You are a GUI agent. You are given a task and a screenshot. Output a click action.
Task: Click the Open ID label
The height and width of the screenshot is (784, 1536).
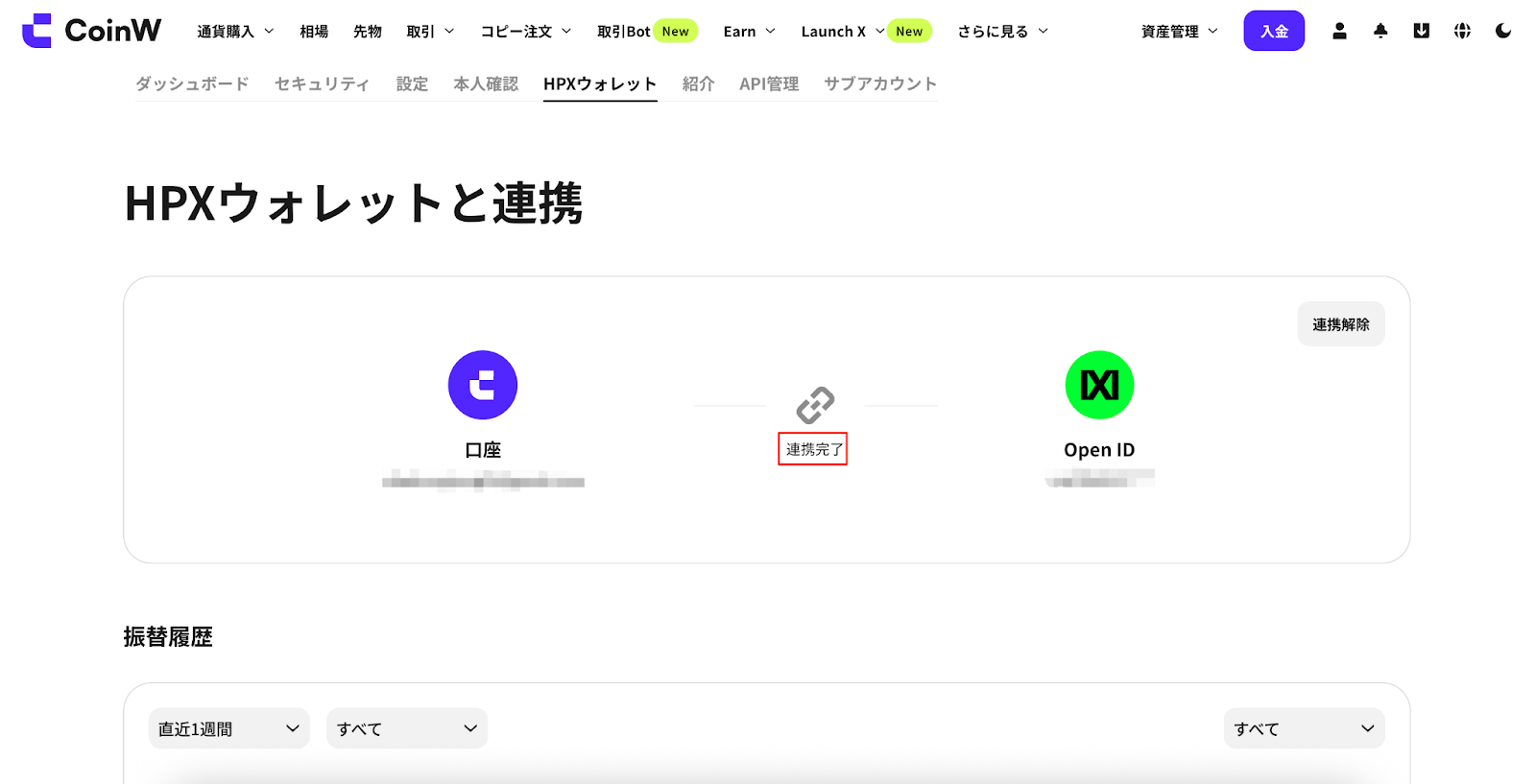[1099, 450]
